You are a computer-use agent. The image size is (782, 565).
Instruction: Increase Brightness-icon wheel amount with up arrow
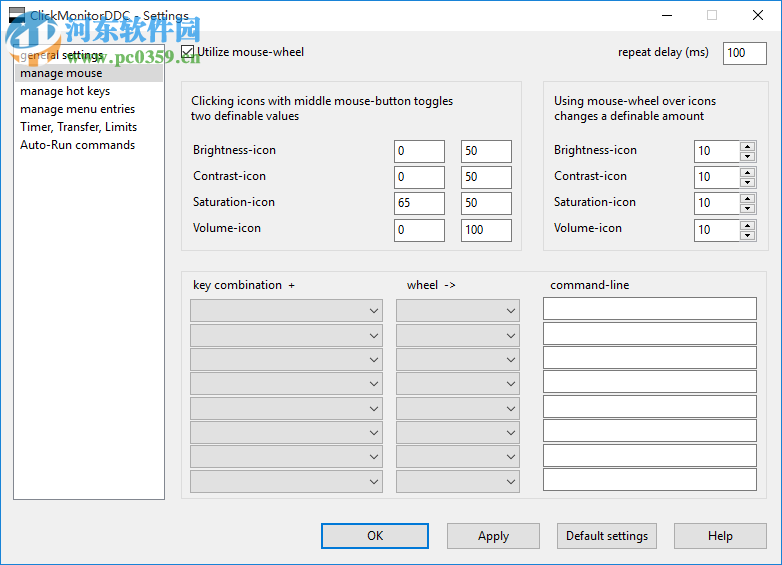pyautogui.click(x=747, y=146)
